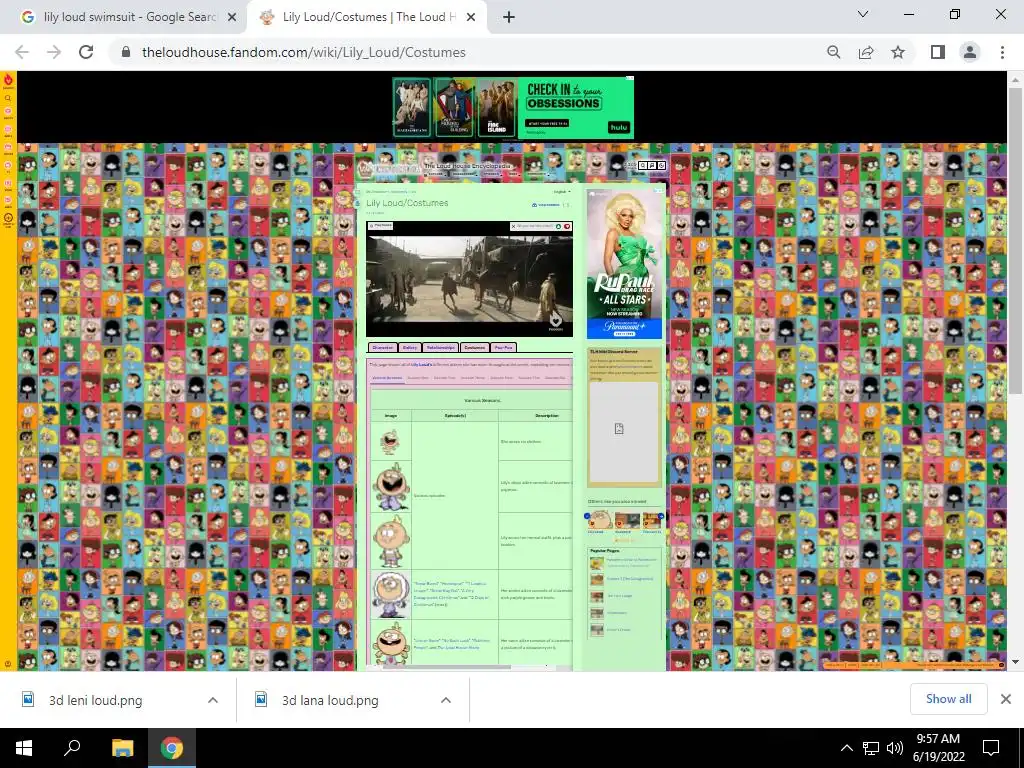Open a new Chrome tab
The width and height of the screenshot is (1024, 768).
click(509, 17)
